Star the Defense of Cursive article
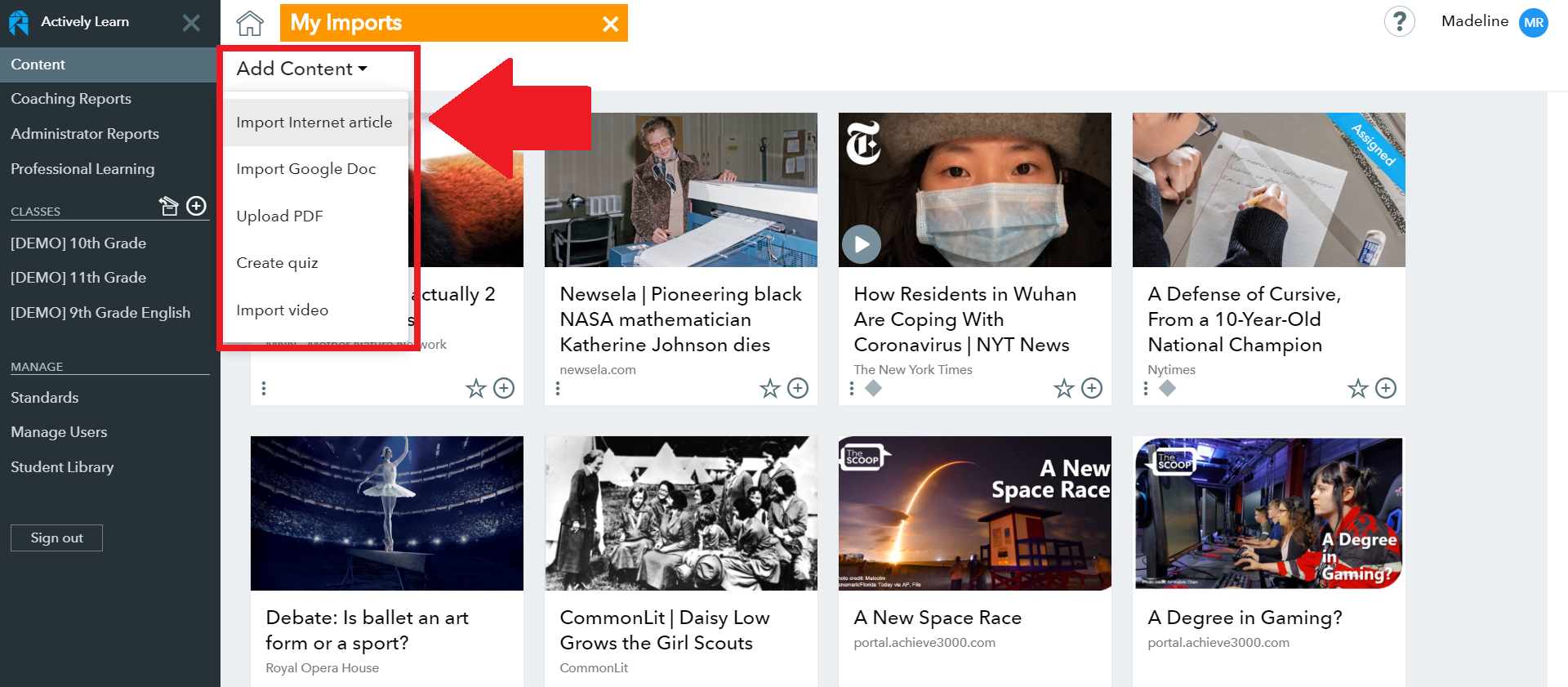1568x687 pixels. (x=1358, y=388)
